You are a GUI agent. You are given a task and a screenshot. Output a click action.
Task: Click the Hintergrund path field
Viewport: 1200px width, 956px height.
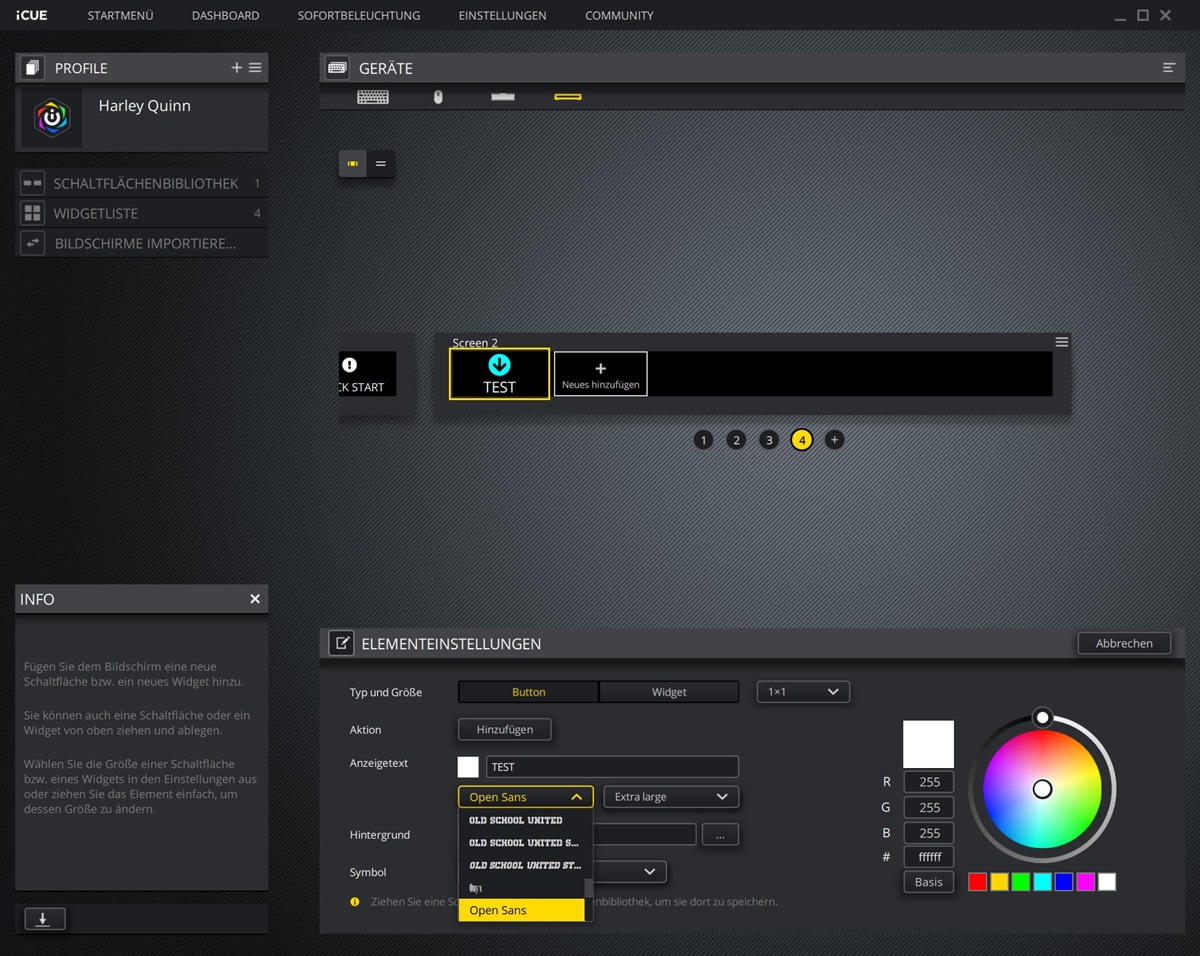pos(645,835)
